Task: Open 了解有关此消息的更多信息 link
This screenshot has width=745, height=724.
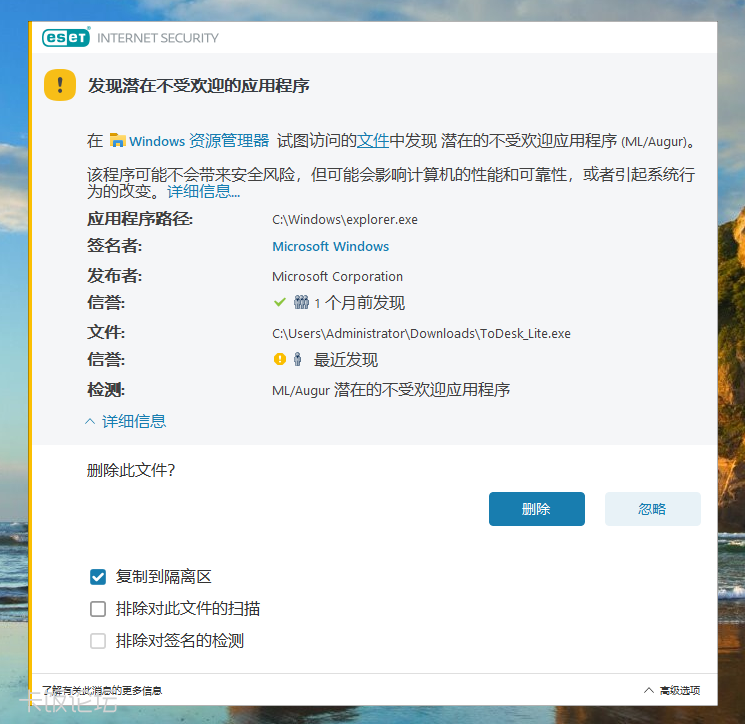Action: (x=102, y=690)
